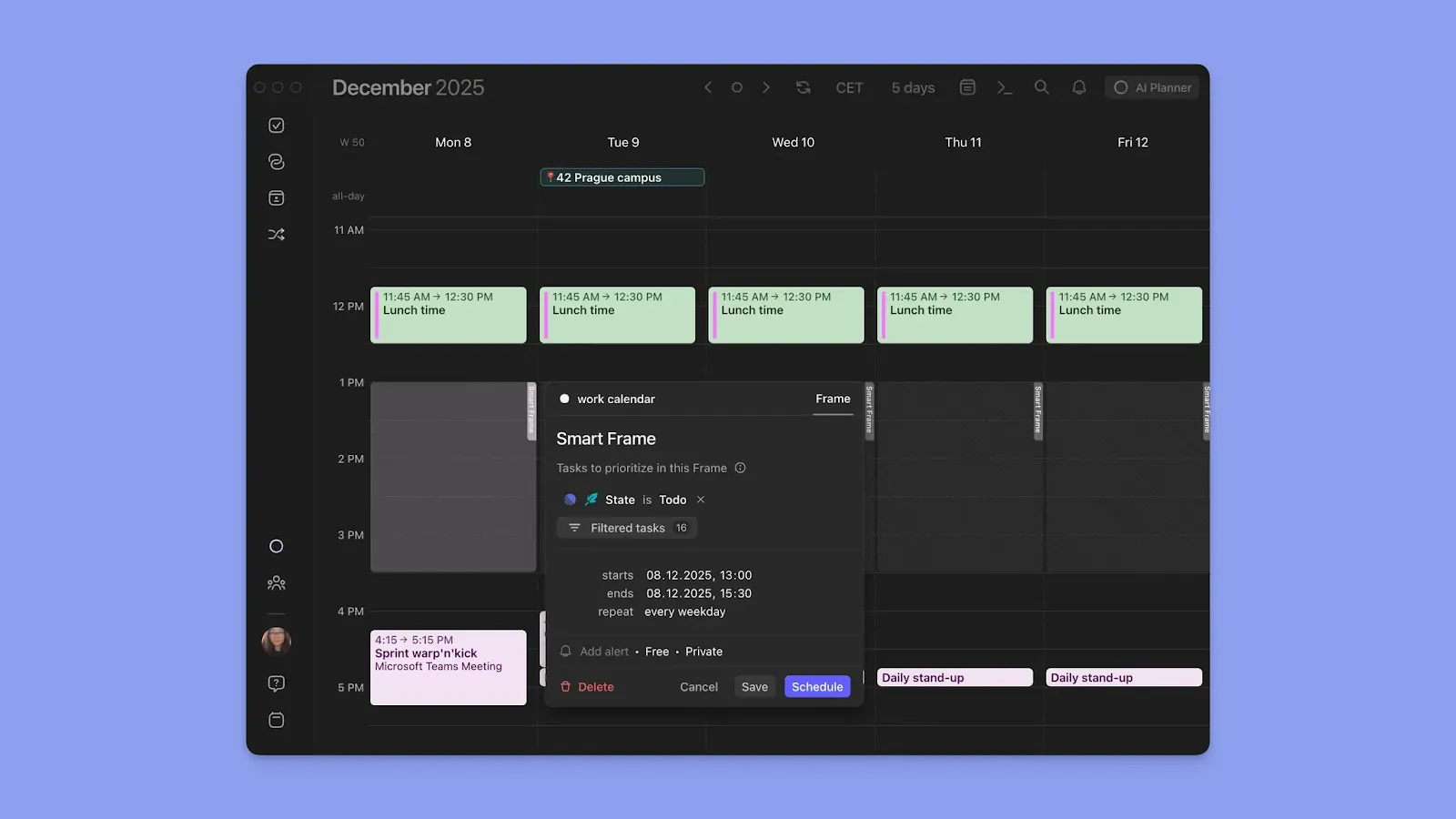Click the notifications bell
Image resolution: width=1456 pixels, height=819 pixels.
[1078, 87]
